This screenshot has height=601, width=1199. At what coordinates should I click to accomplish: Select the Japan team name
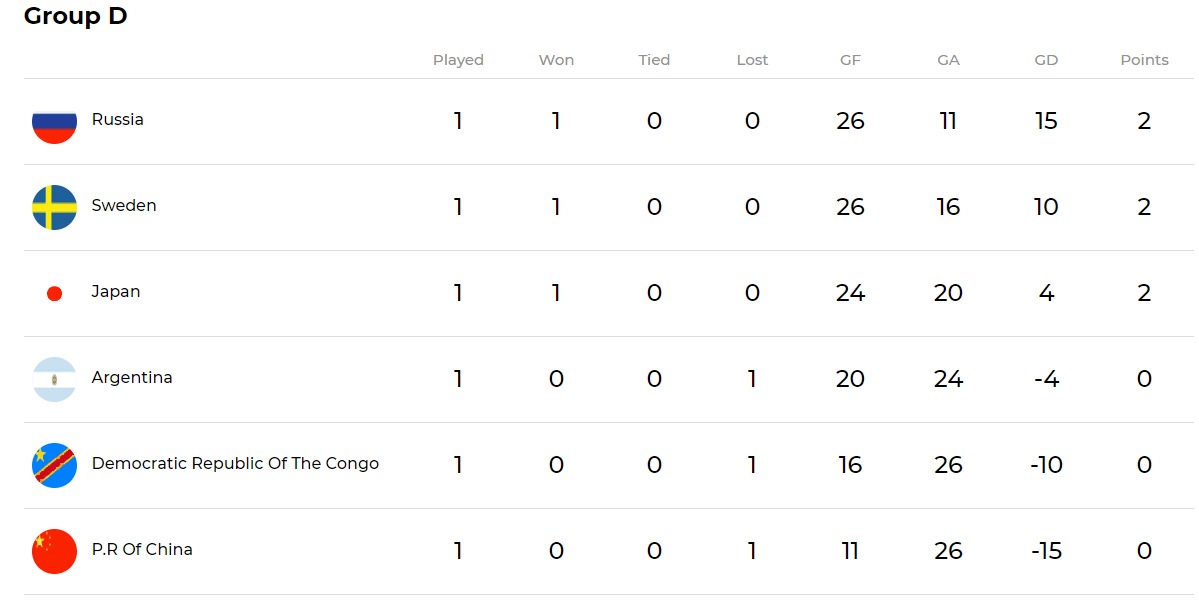116,292
